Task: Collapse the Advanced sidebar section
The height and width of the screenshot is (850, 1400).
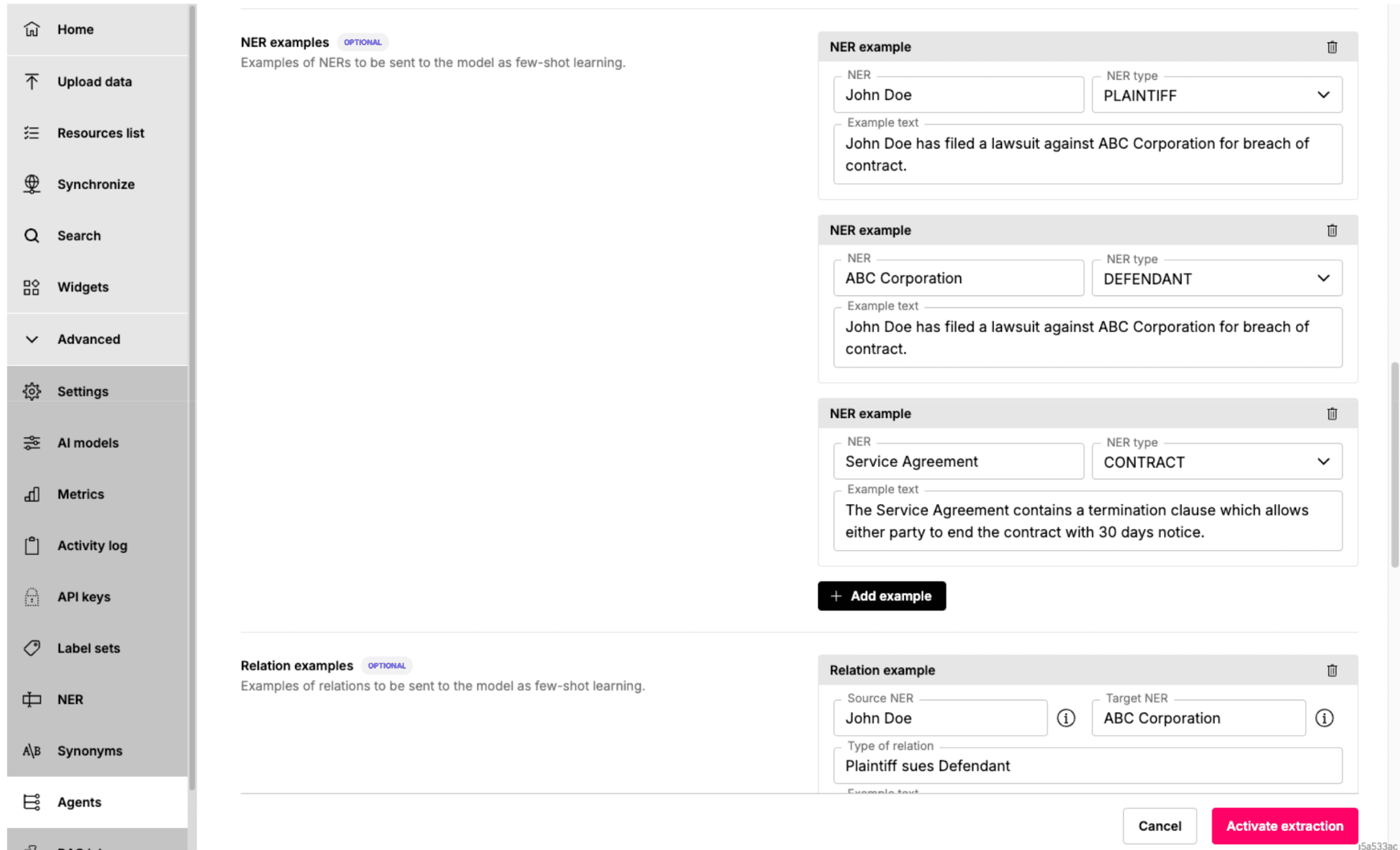Action: [88, 339]
